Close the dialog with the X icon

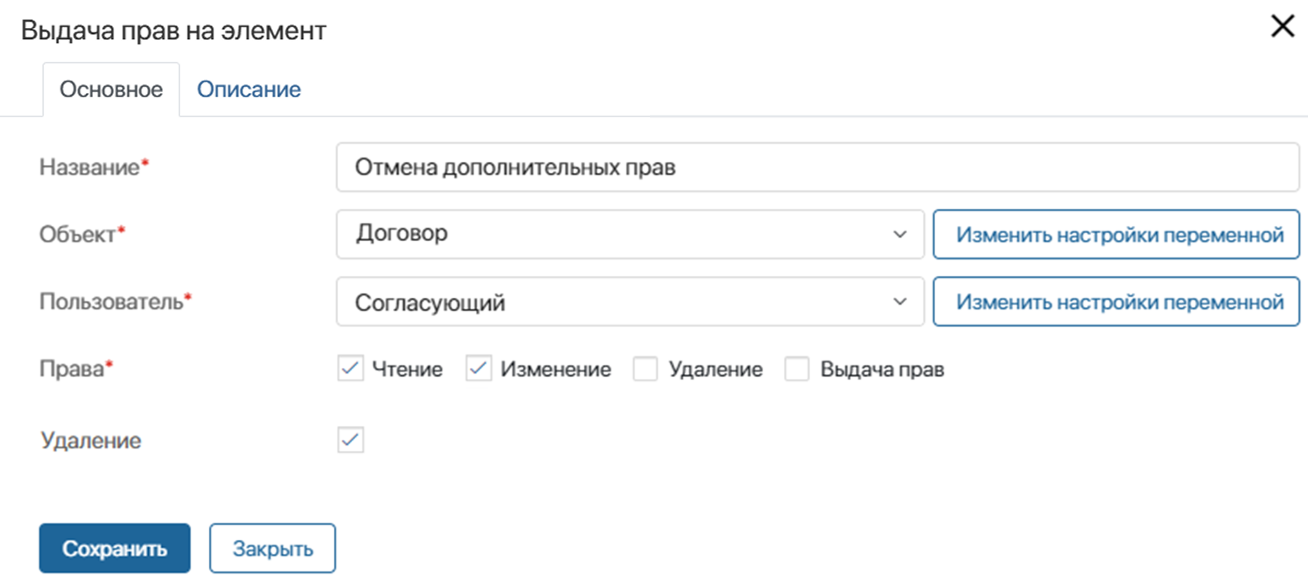(x=1282, y=27)
